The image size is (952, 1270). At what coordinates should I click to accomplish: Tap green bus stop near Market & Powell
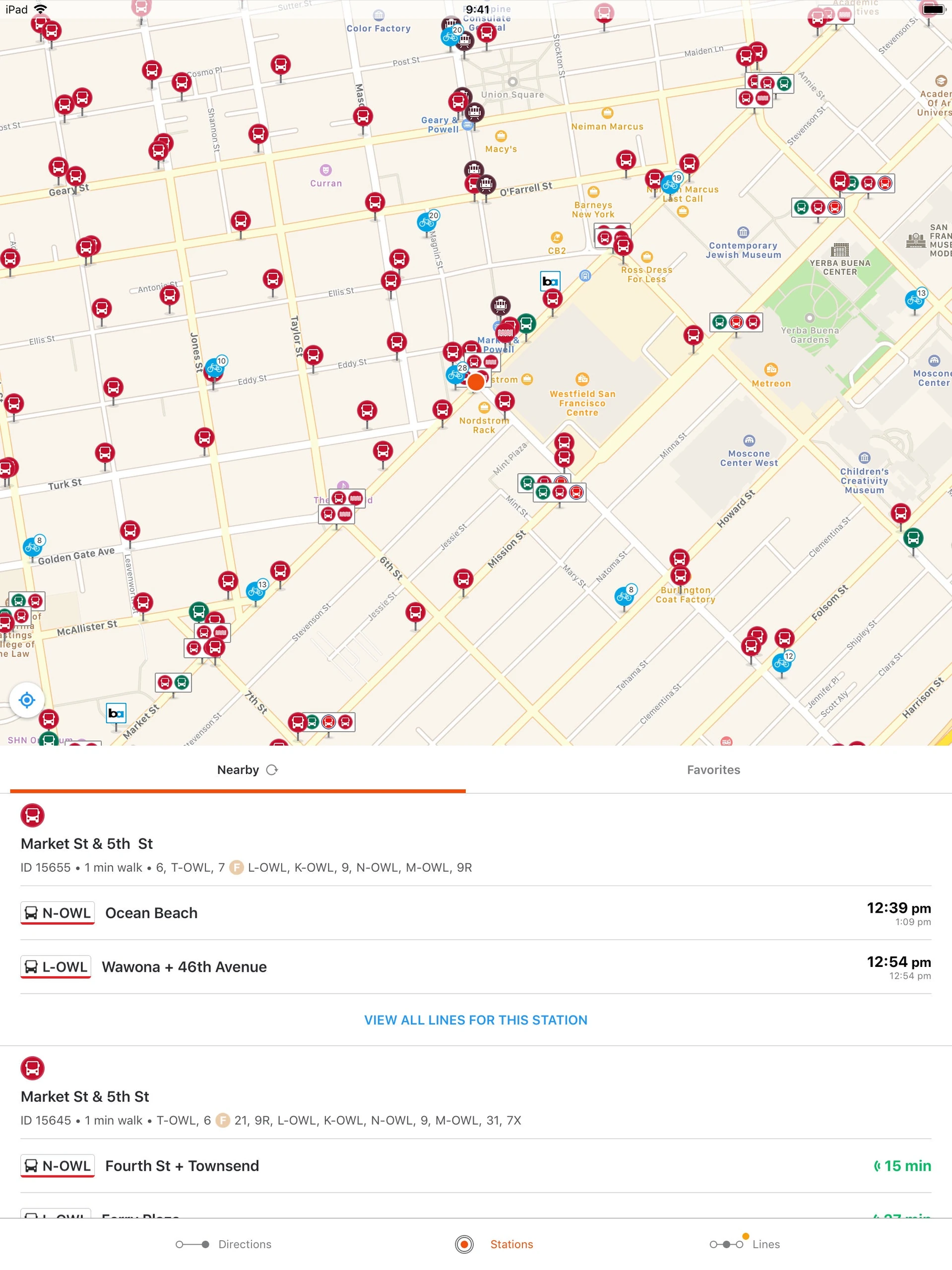coord(526,323)
